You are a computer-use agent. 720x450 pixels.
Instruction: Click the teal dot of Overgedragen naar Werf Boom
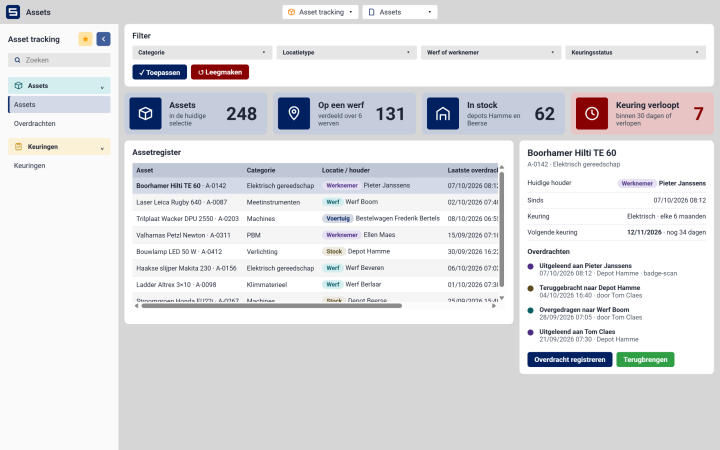[x=530, y=310]
